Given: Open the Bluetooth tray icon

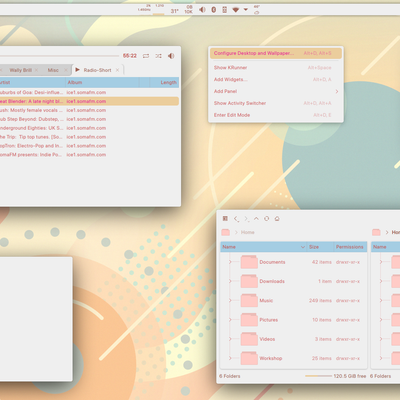Looking at the screenshot, I should coord(214,10).
